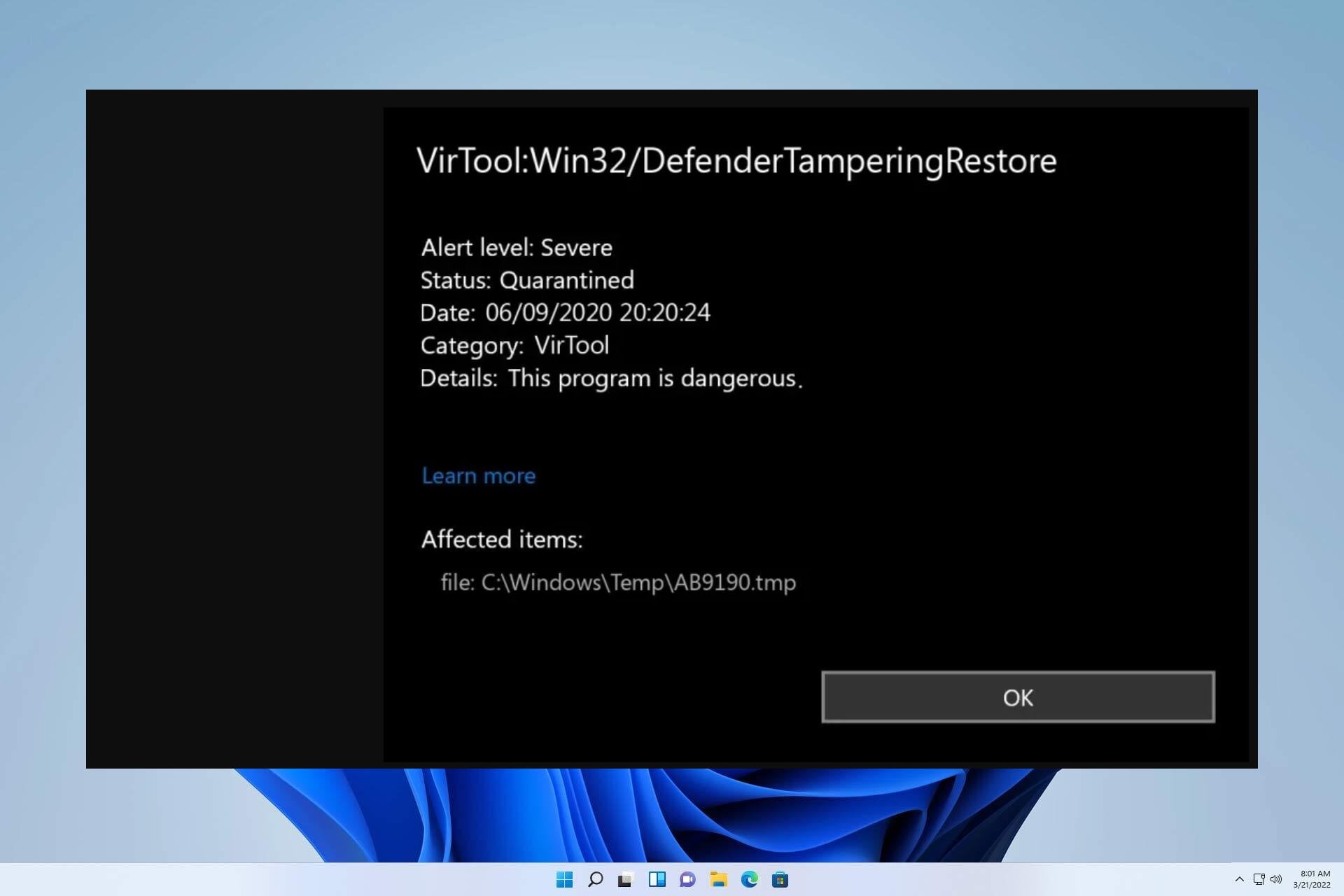
Task: Click the Alert level: Severe text
Action: (x=516, y=247)
